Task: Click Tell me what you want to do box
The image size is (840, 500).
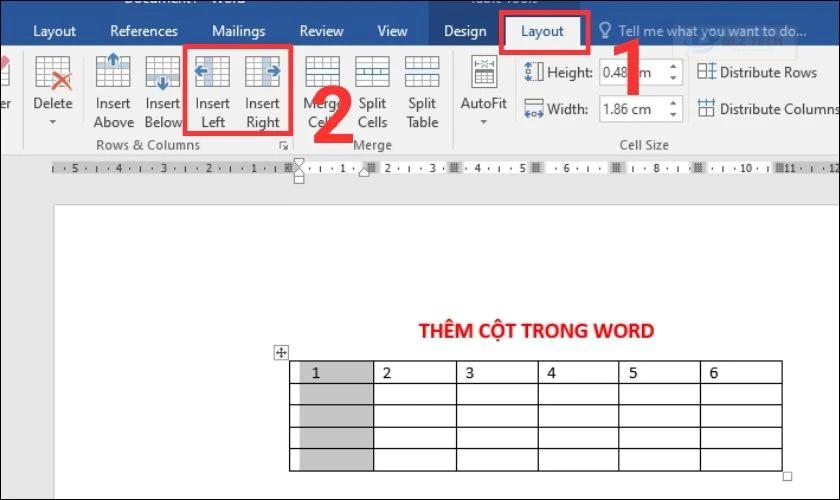Action: click(x=712, y=31)
